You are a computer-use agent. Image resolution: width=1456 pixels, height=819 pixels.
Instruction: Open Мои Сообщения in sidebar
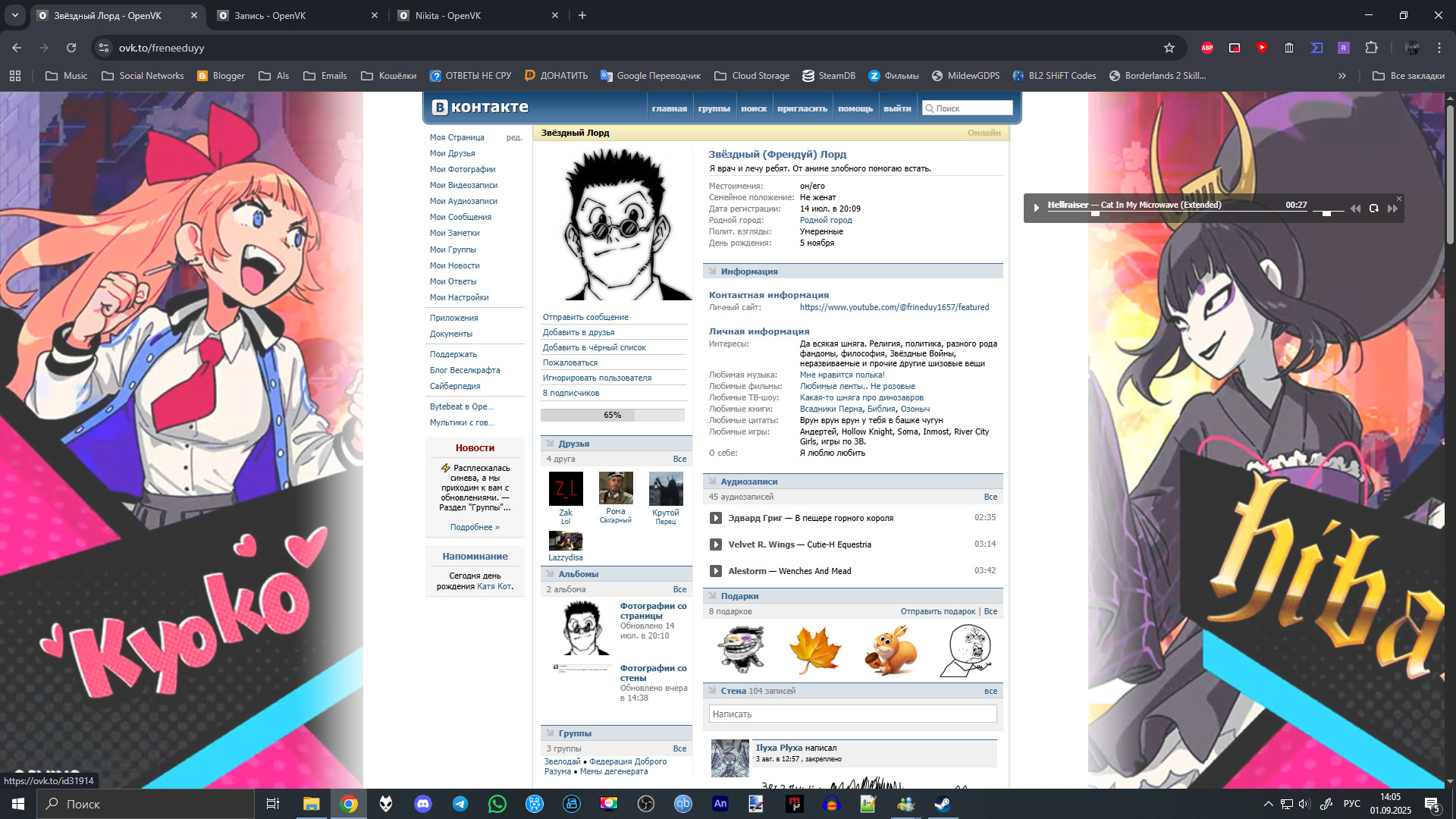point(460,217)
